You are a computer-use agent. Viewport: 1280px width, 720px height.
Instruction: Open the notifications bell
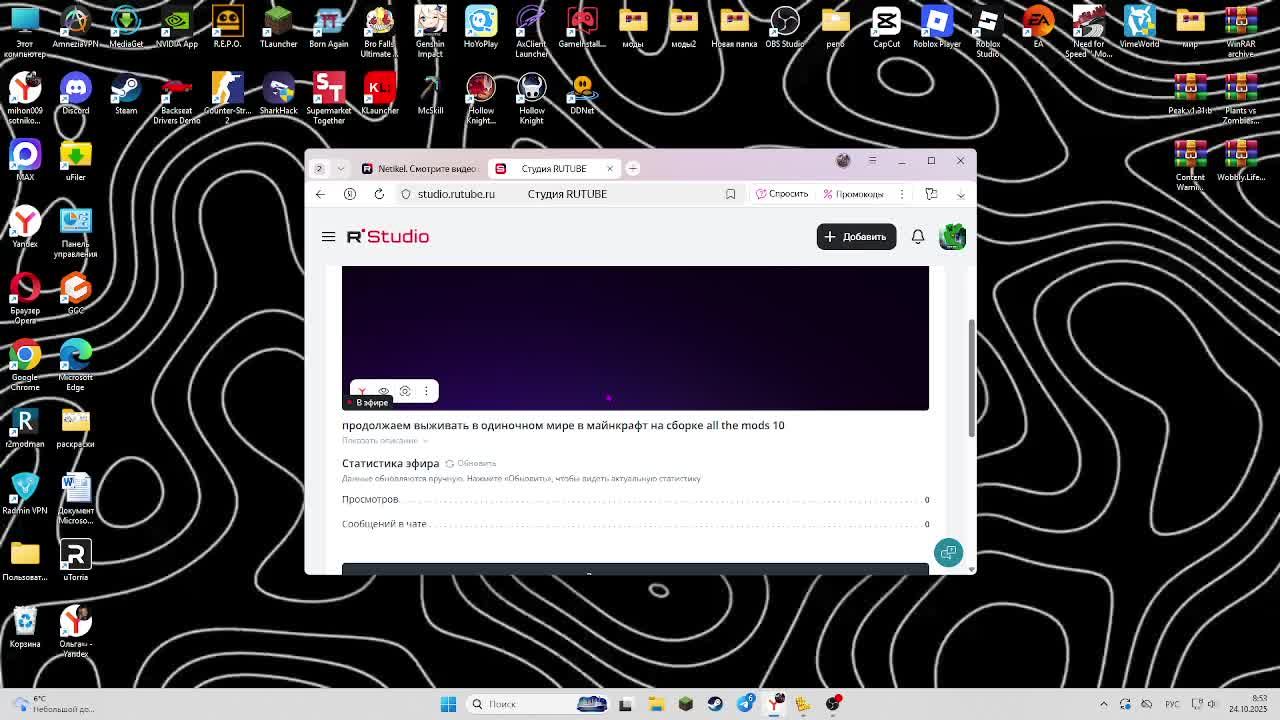(918, 237)
